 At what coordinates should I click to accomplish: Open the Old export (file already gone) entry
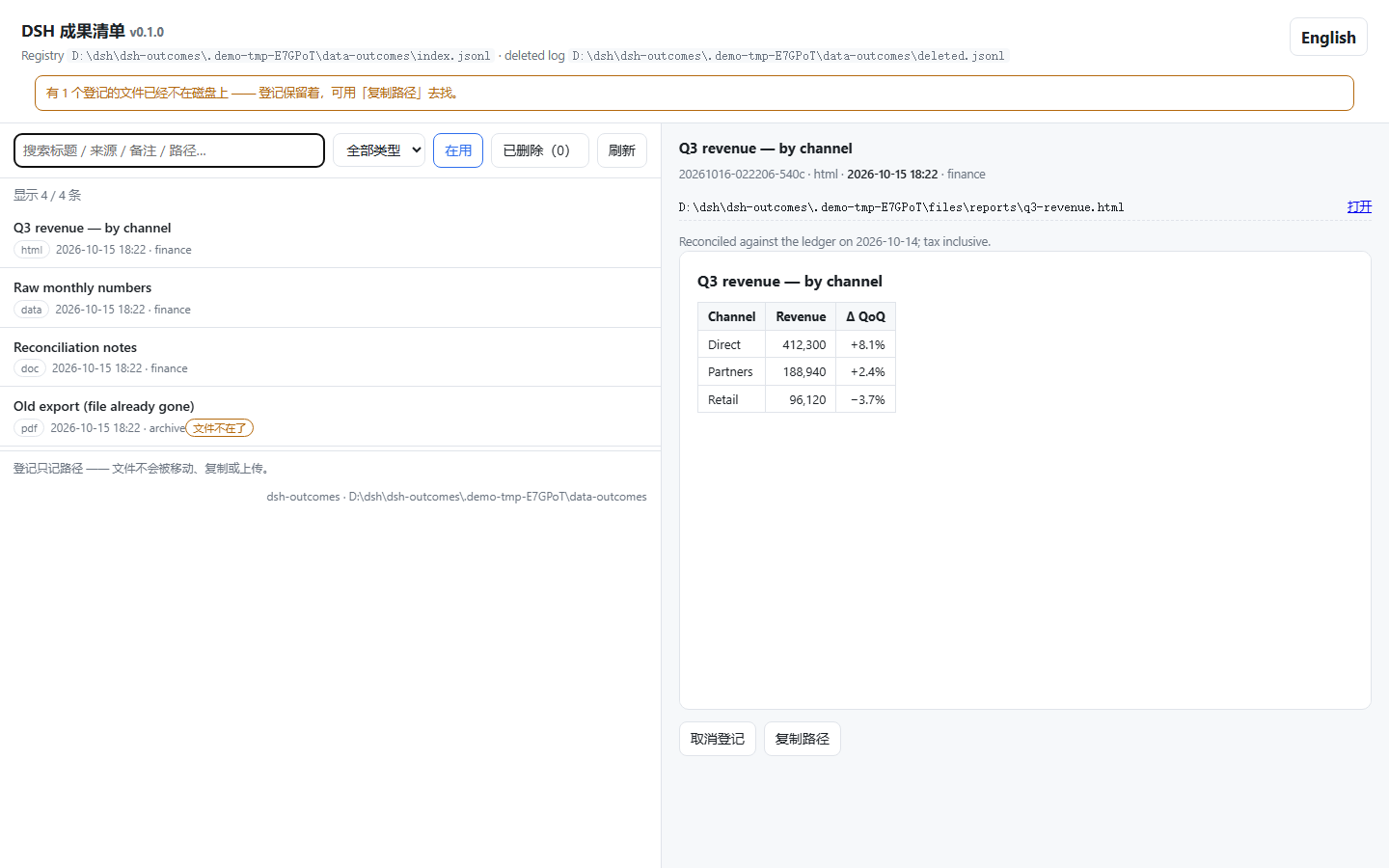[330, 417]
